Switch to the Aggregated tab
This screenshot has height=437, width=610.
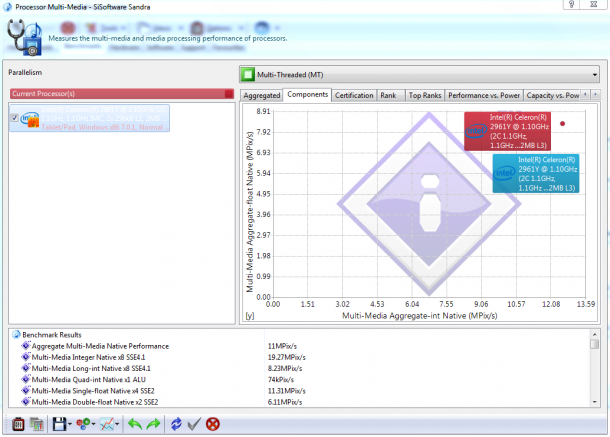(262, 95)
